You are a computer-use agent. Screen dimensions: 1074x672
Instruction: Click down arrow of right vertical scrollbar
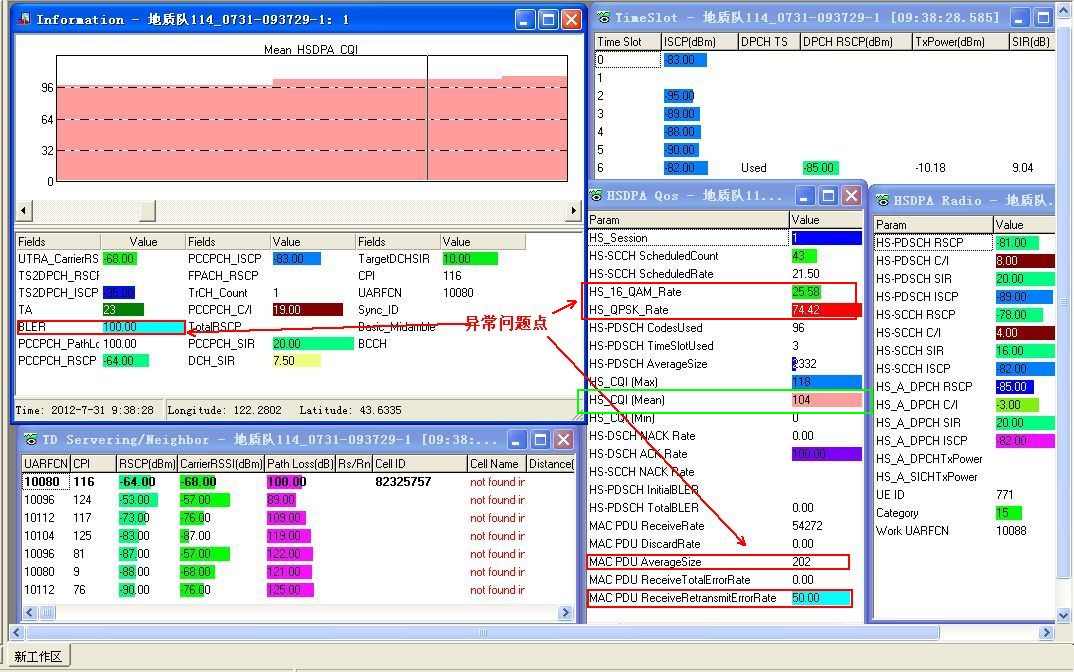(1064, 615)
